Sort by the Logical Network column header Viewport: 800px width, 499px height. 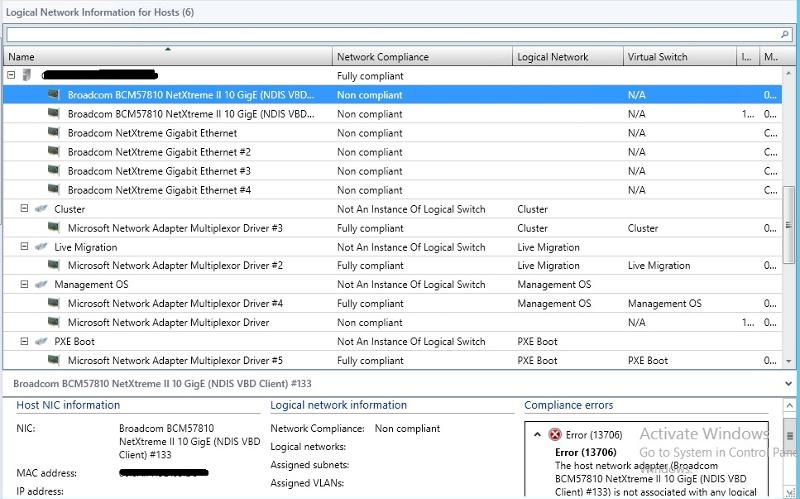pos(567,57)
